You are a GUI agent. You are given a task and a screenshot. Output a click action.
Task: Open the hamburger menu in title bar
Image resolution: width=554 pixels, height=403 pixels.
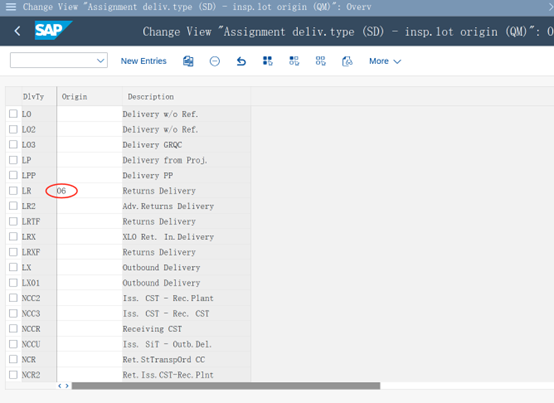coord(11,7)
